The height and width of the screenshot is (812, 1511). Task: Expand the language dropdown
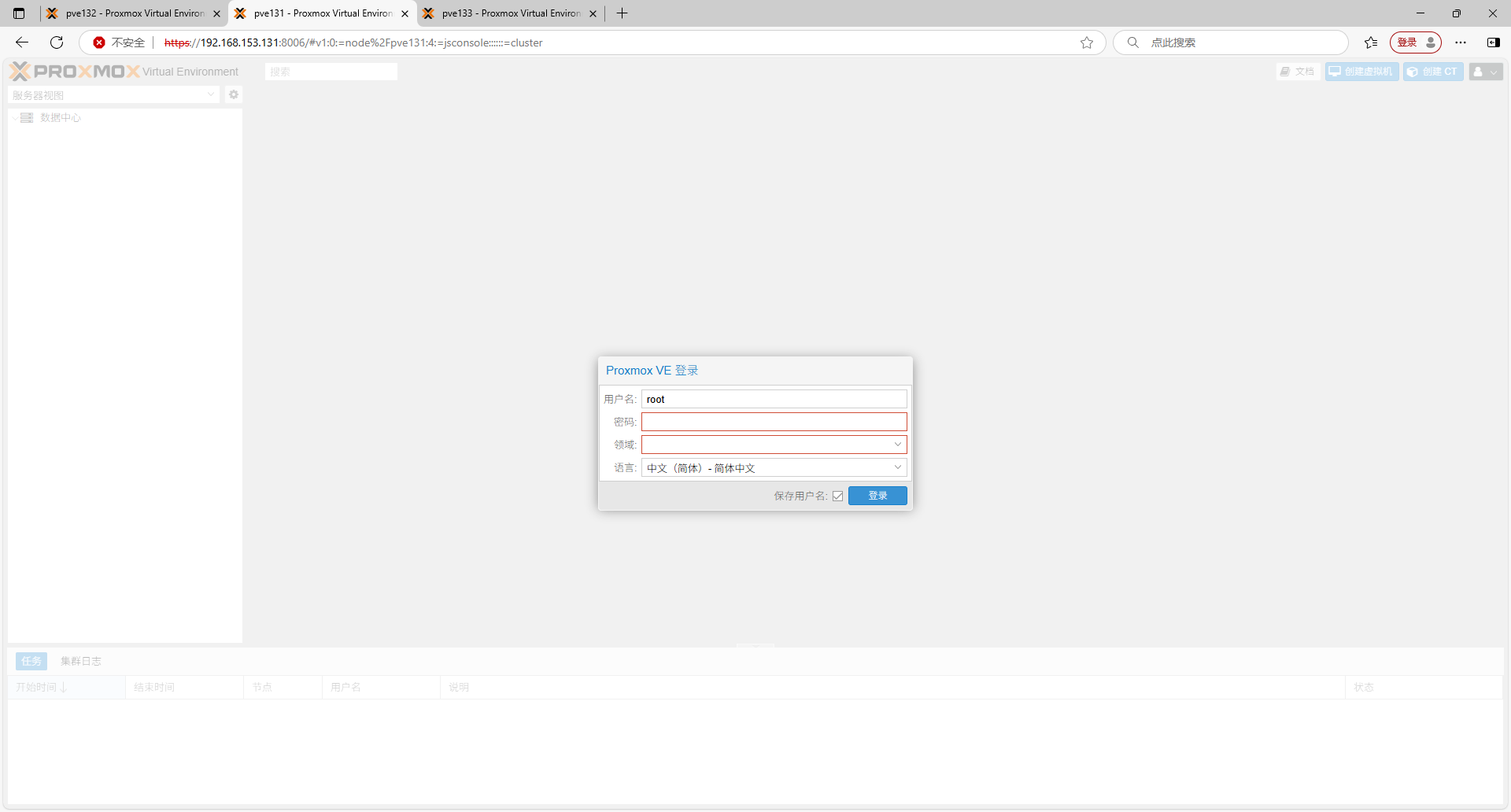click(897, 467)
